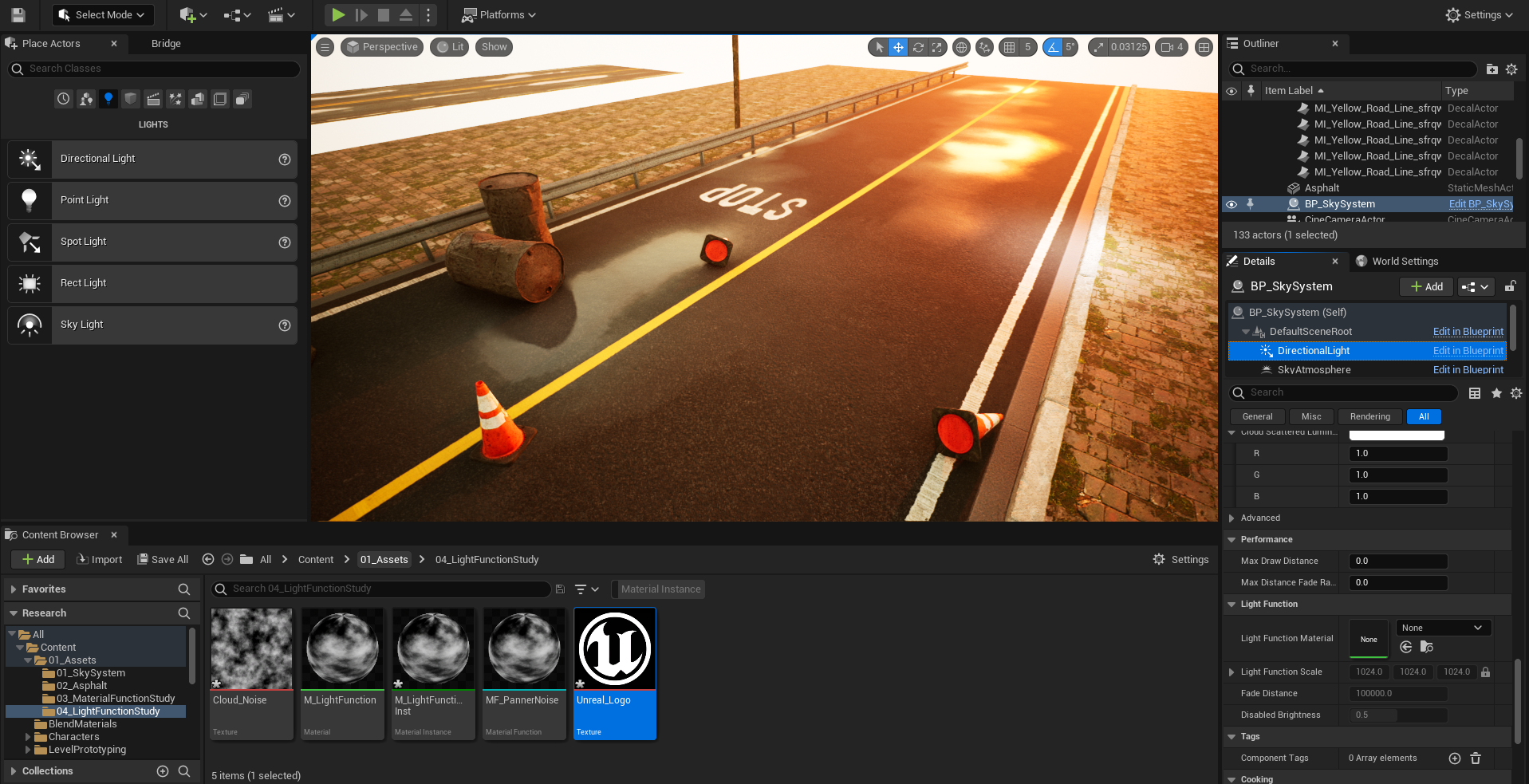Collapse the Light Function section
Image resolution: width=1529 pixels, height=784 pixels.
tap(1231, 605)
